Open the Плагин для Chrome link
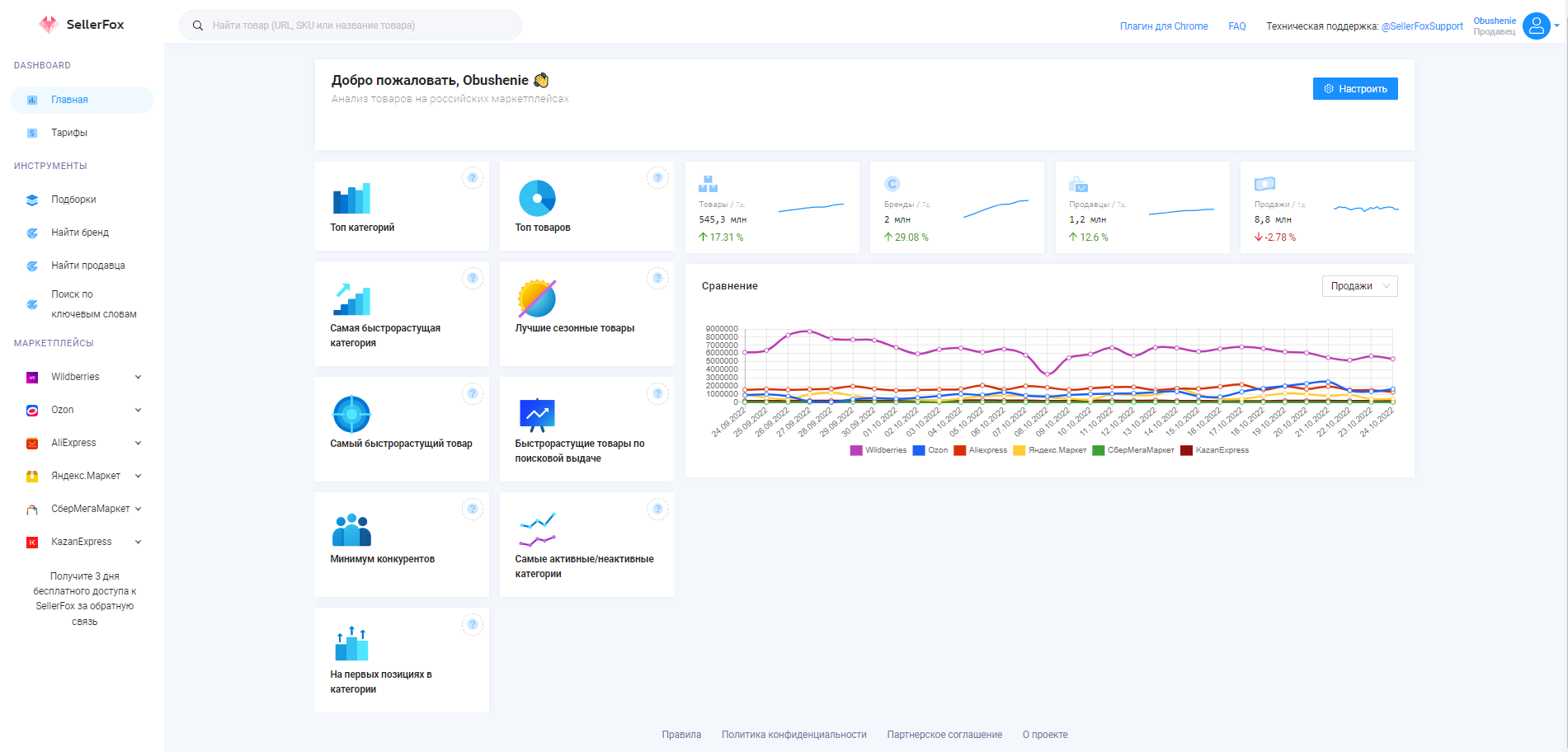Screen dimensions: 1568x752 (x=1163, y=26)
